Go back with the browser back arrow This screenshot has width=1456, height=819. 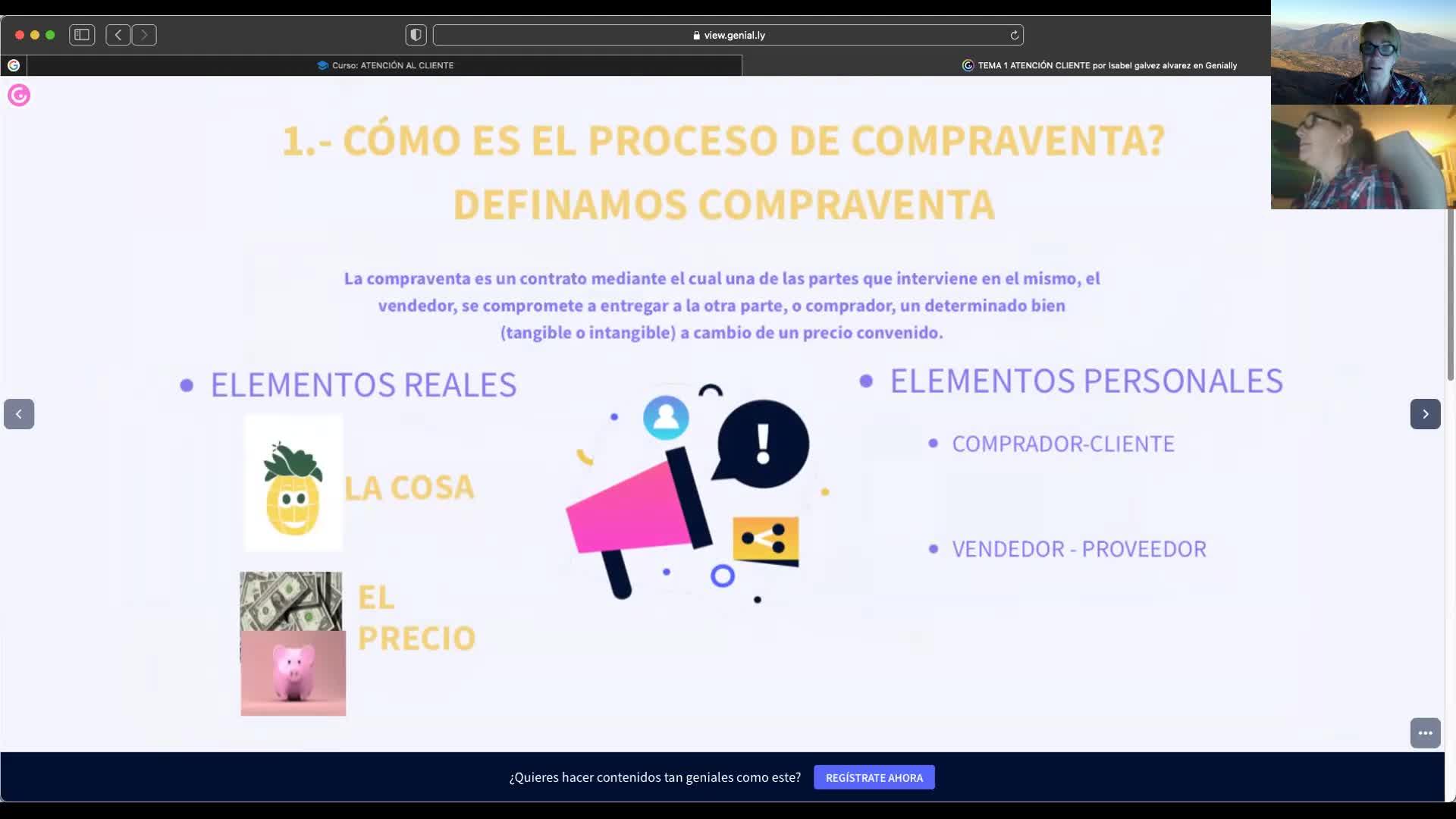(x=118, y=35)
